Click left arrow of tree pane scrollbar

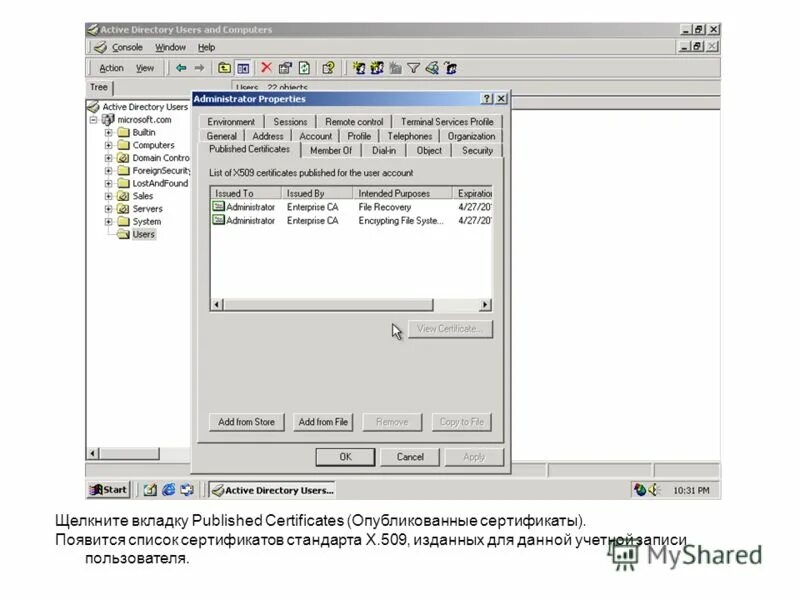pos(93,453)
